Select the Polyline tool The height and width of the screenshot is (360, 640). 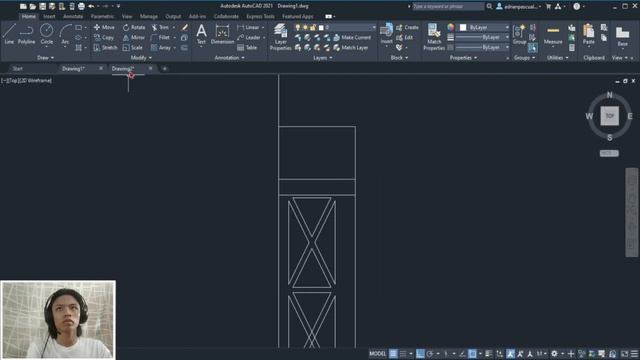(27, 33)
